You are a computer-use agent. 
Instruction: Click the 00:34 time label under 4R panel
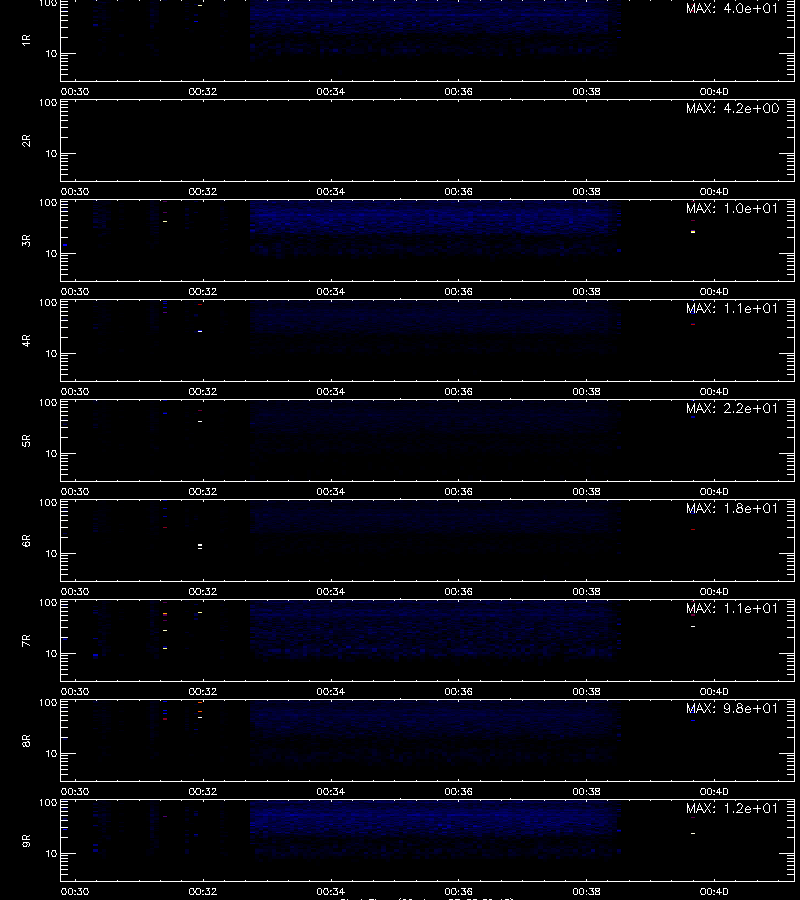tap(331, 391)
